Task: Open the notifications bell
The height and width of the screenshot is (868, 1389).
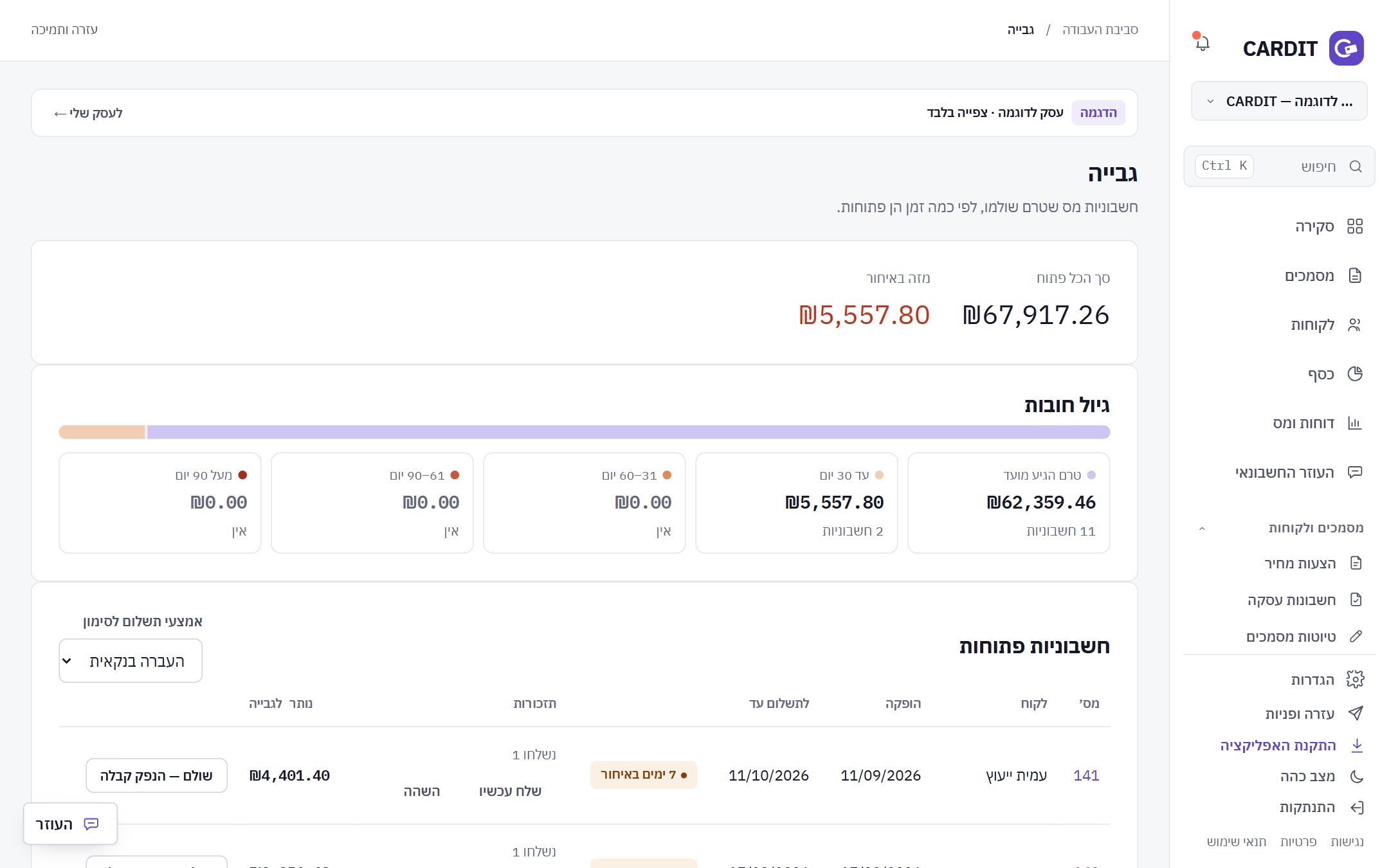Action: click(1202, 44)
